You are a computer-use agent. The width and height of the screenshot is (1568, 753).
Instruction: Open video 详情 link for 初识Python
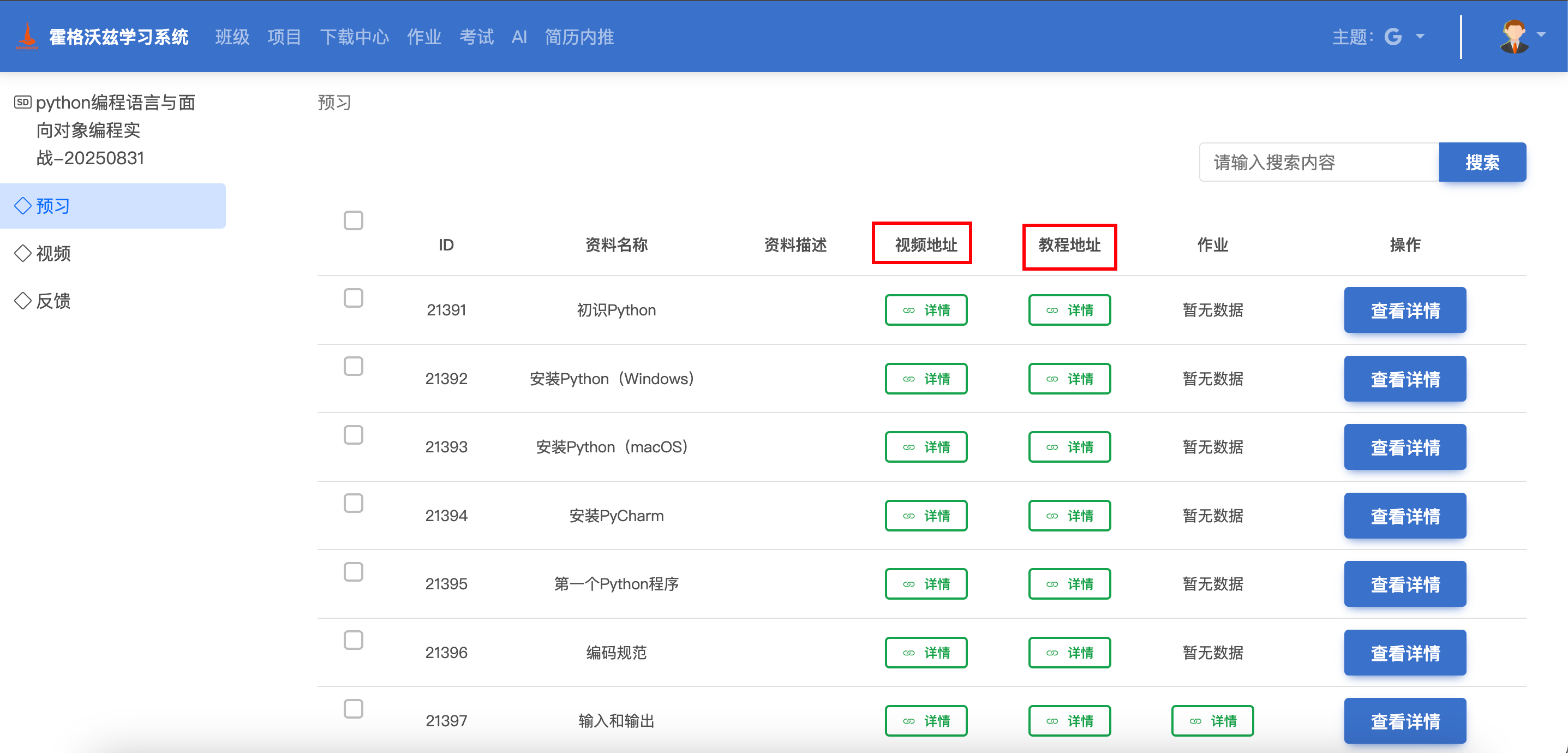(926, 310)
